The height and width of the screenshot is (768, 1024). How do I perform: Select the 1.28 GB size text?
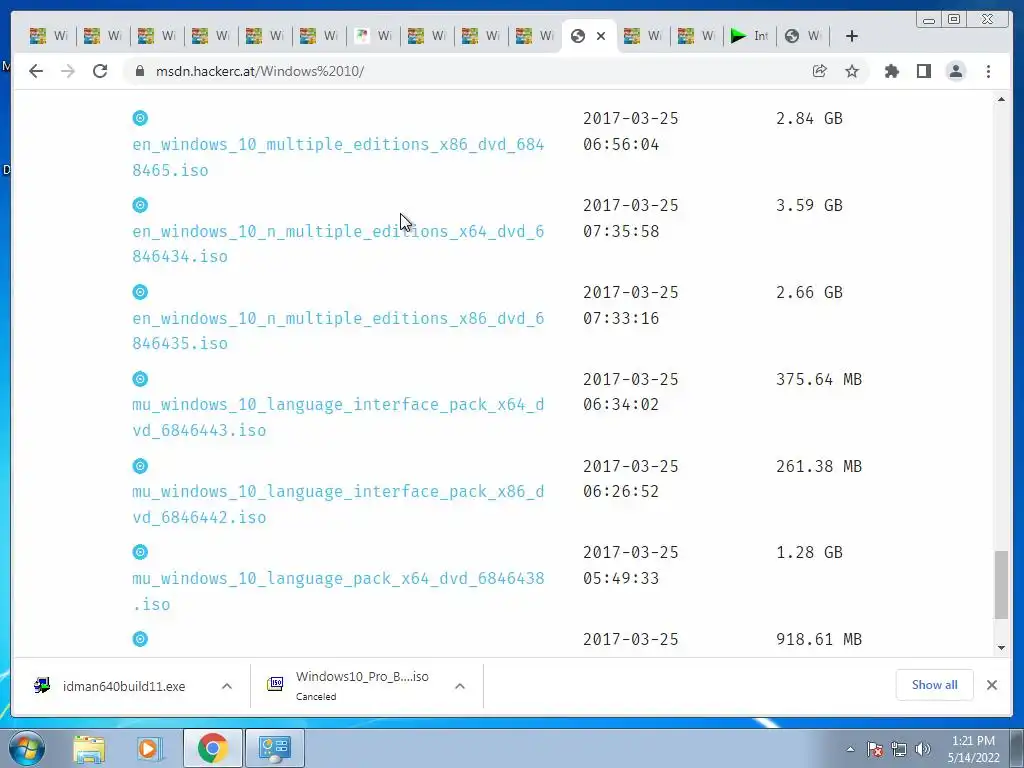(809, 552)
